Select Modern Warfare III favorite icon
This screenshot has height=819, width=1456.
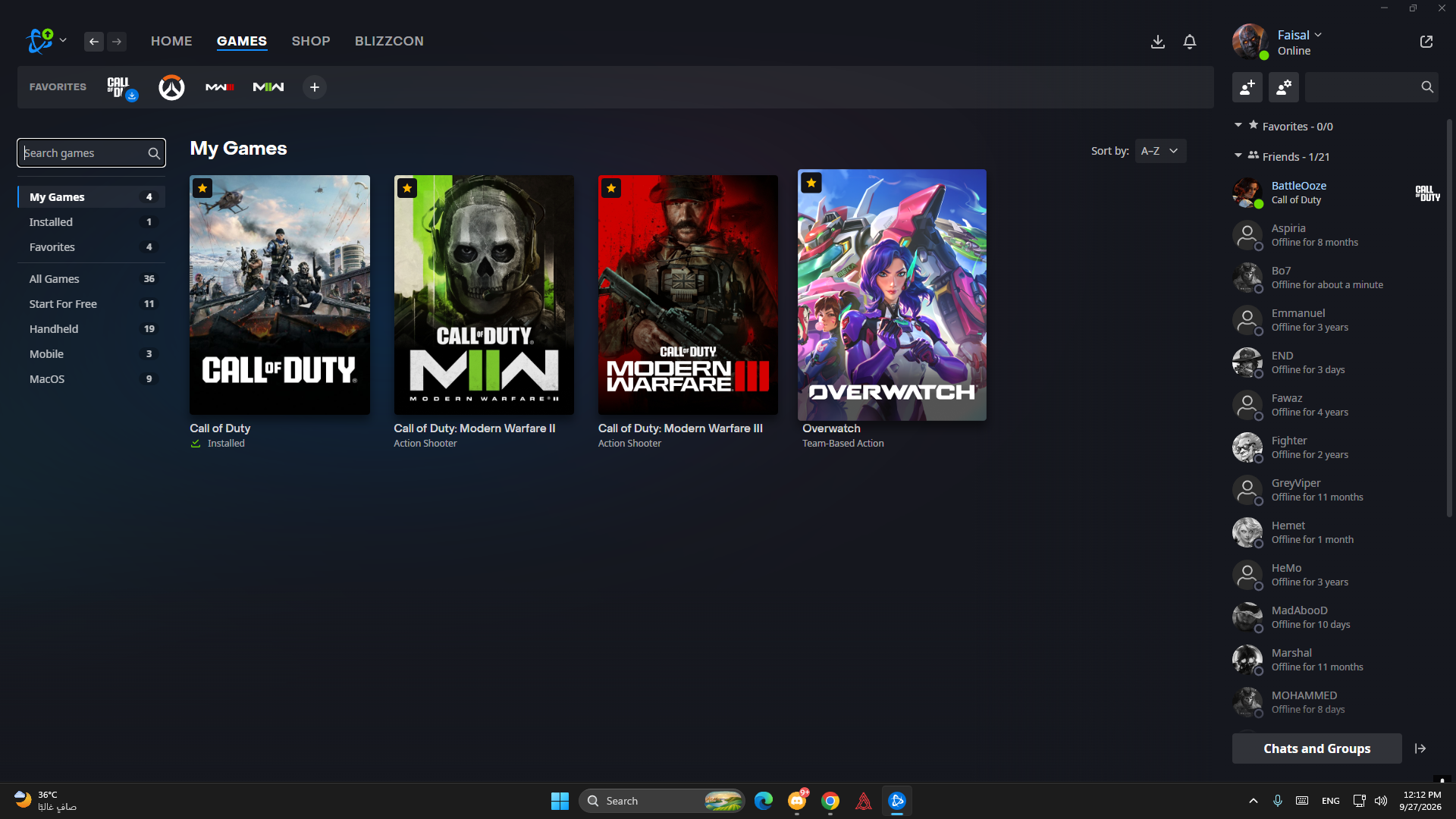[220, 87]
